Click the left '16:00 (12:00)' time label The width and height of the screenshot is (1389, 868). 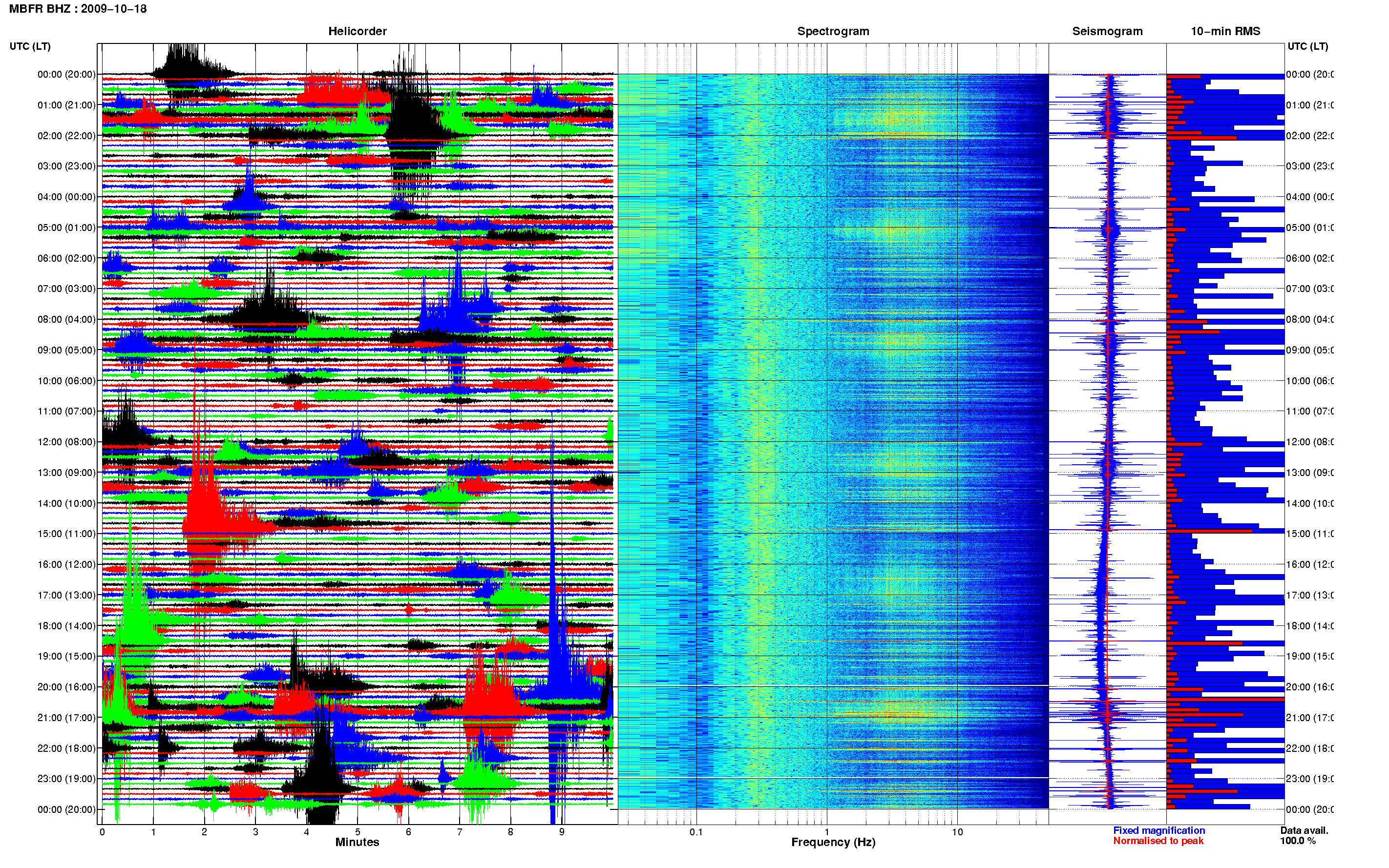66,564
